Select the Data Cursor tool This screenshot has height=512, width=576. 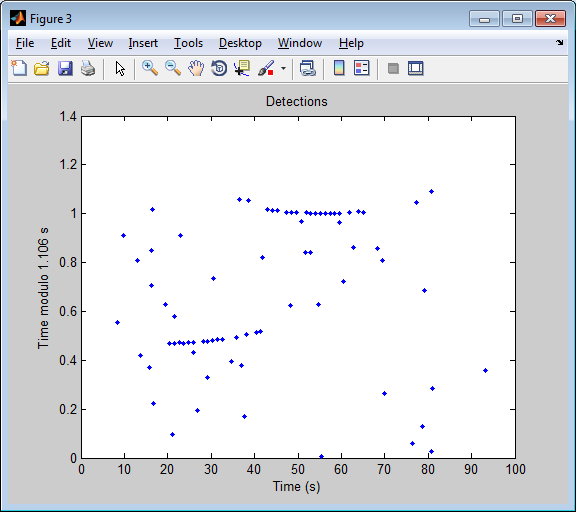(x=242, y=68)
